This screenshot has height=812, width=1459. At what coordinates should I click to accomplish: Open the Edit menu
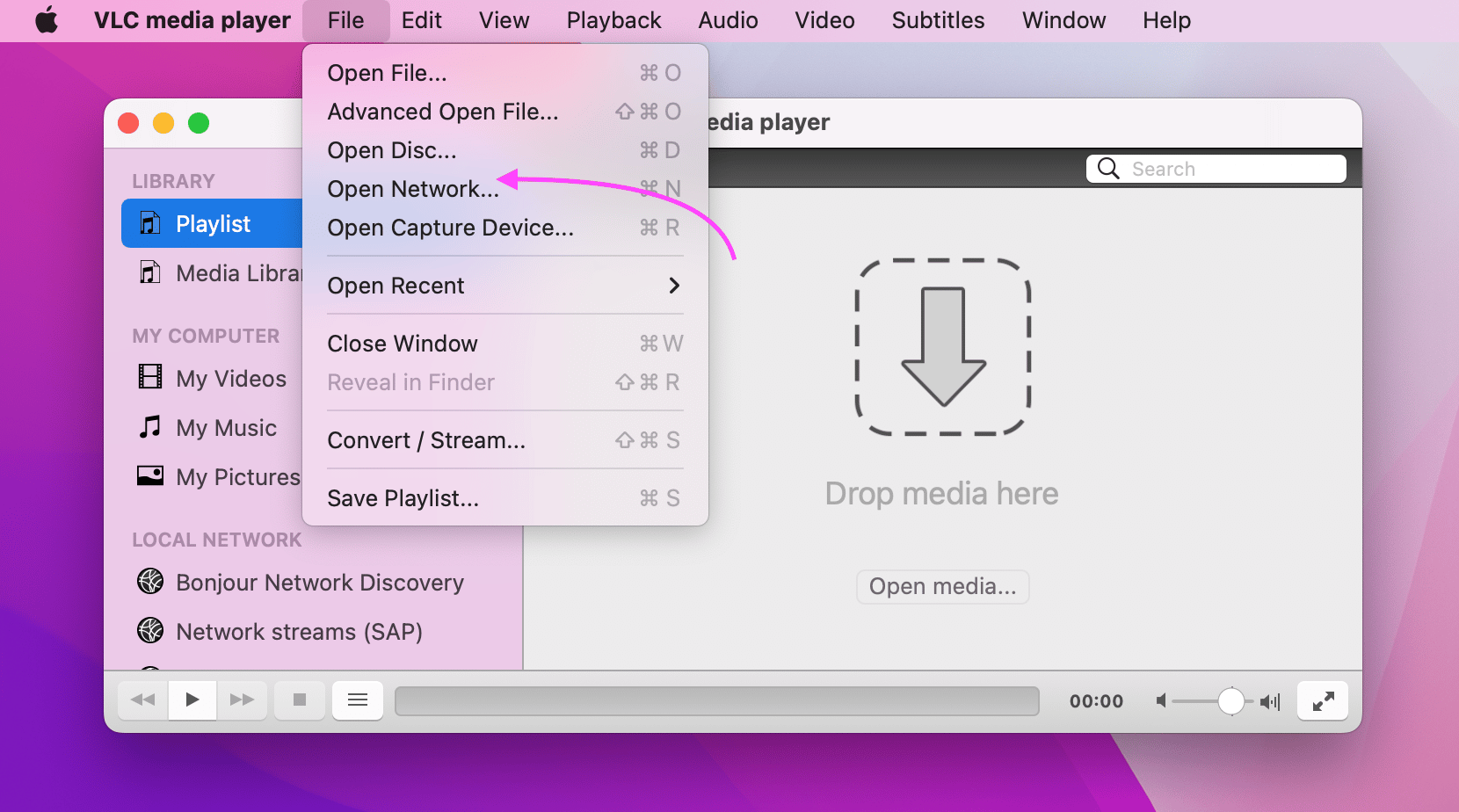(x=421, y=20)
